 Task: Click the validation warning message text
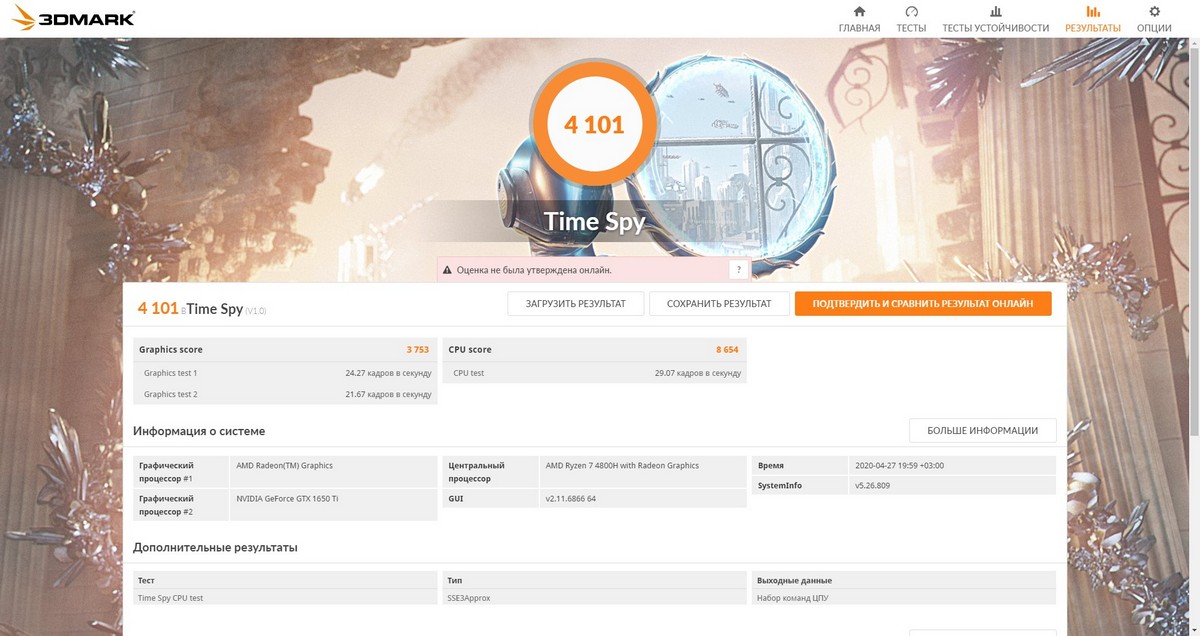(x=534, y=270)
